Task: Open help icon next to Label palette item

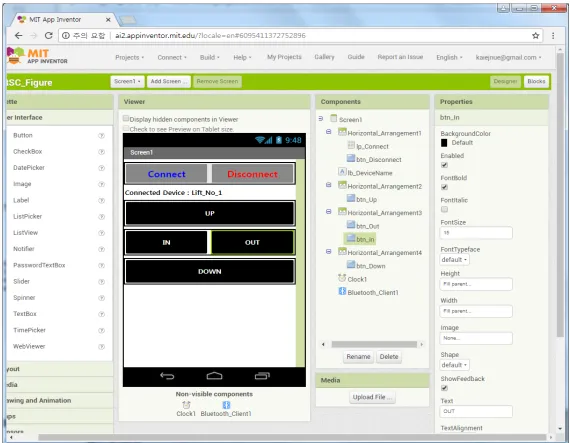Action: point(101,200)
